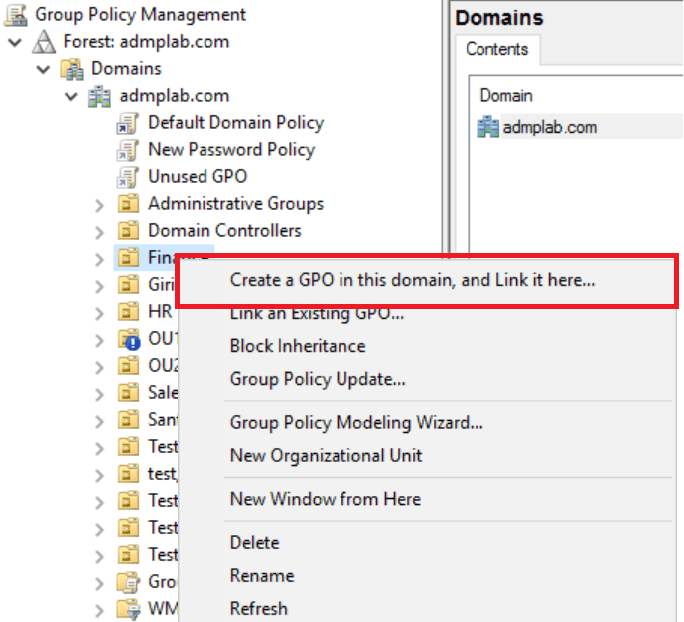This screenshot has height=622, width=684.
Task: Click the HR OU folder icon
Action: [128, 312]
